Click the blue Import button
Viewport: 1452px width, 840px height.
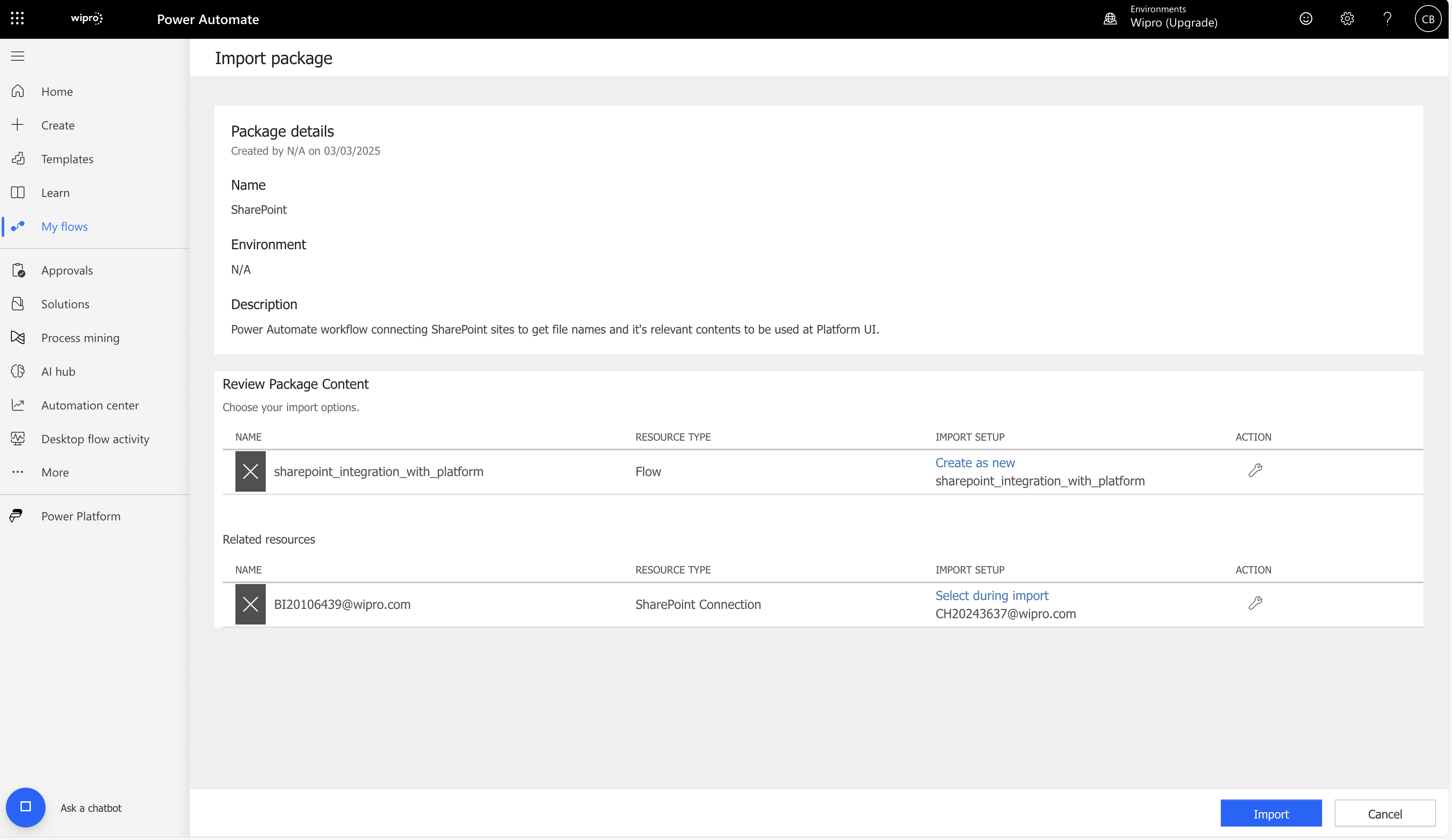pos(1271,813)
